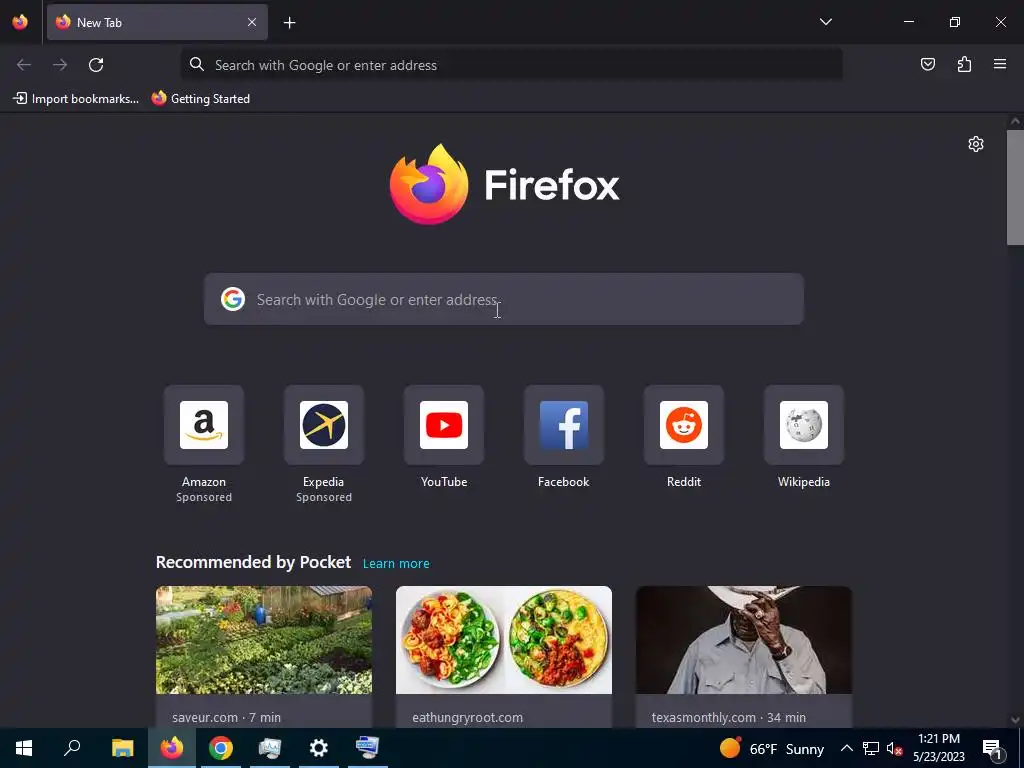Click the Firefox taskbar icon
Viewport: 1024px width, 768px height.
172,748
